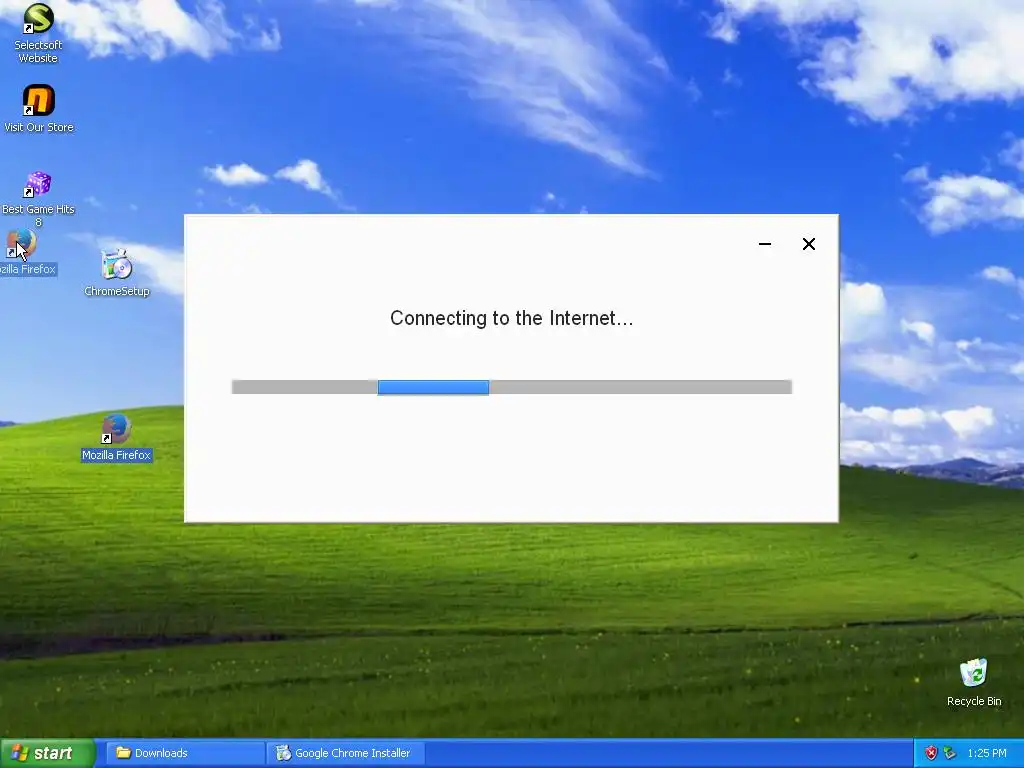Switch to Google Chrome Installer taskbar item

tap(346, 753)
